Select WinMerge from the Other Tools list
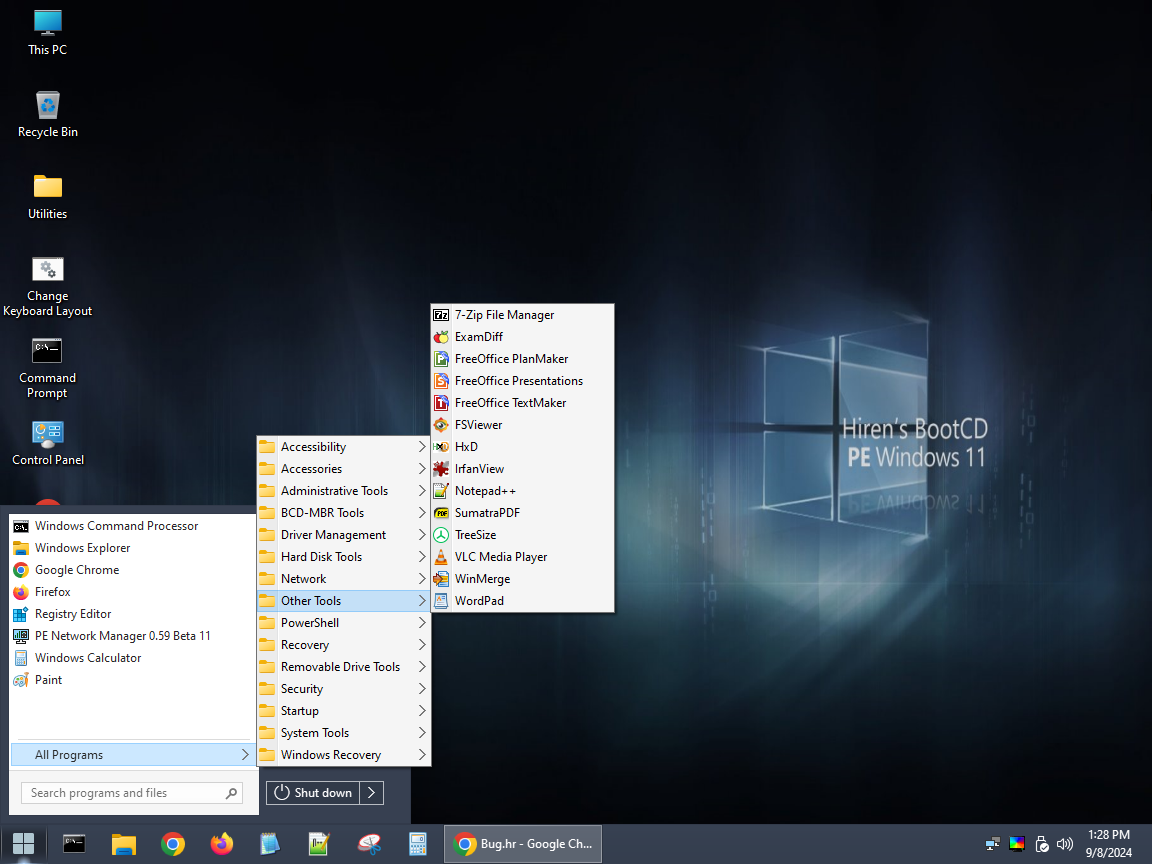 (482, 579)
